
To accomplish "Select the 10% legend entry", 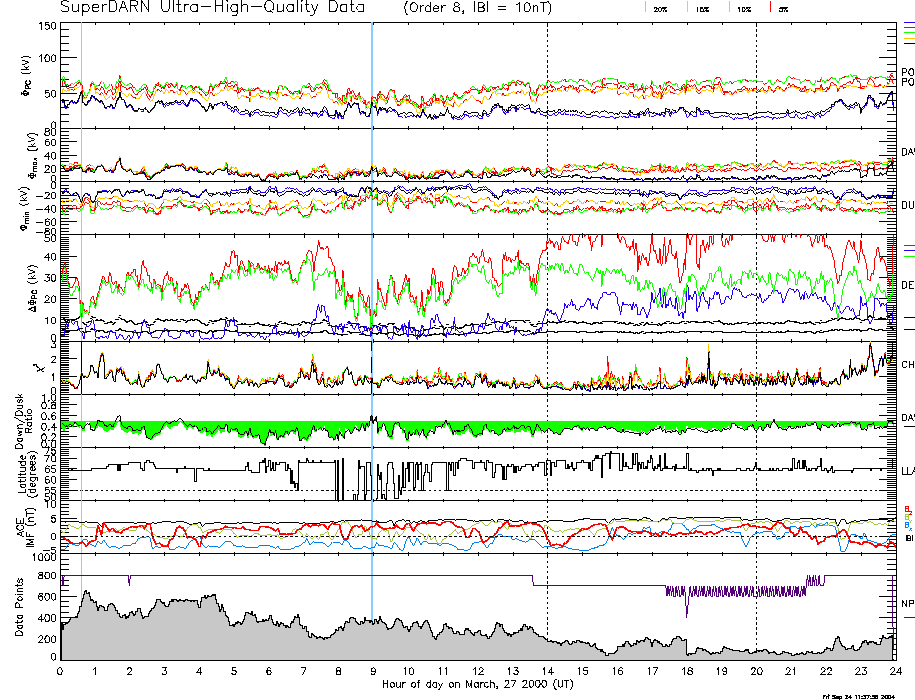I will [x=742, y=8].
